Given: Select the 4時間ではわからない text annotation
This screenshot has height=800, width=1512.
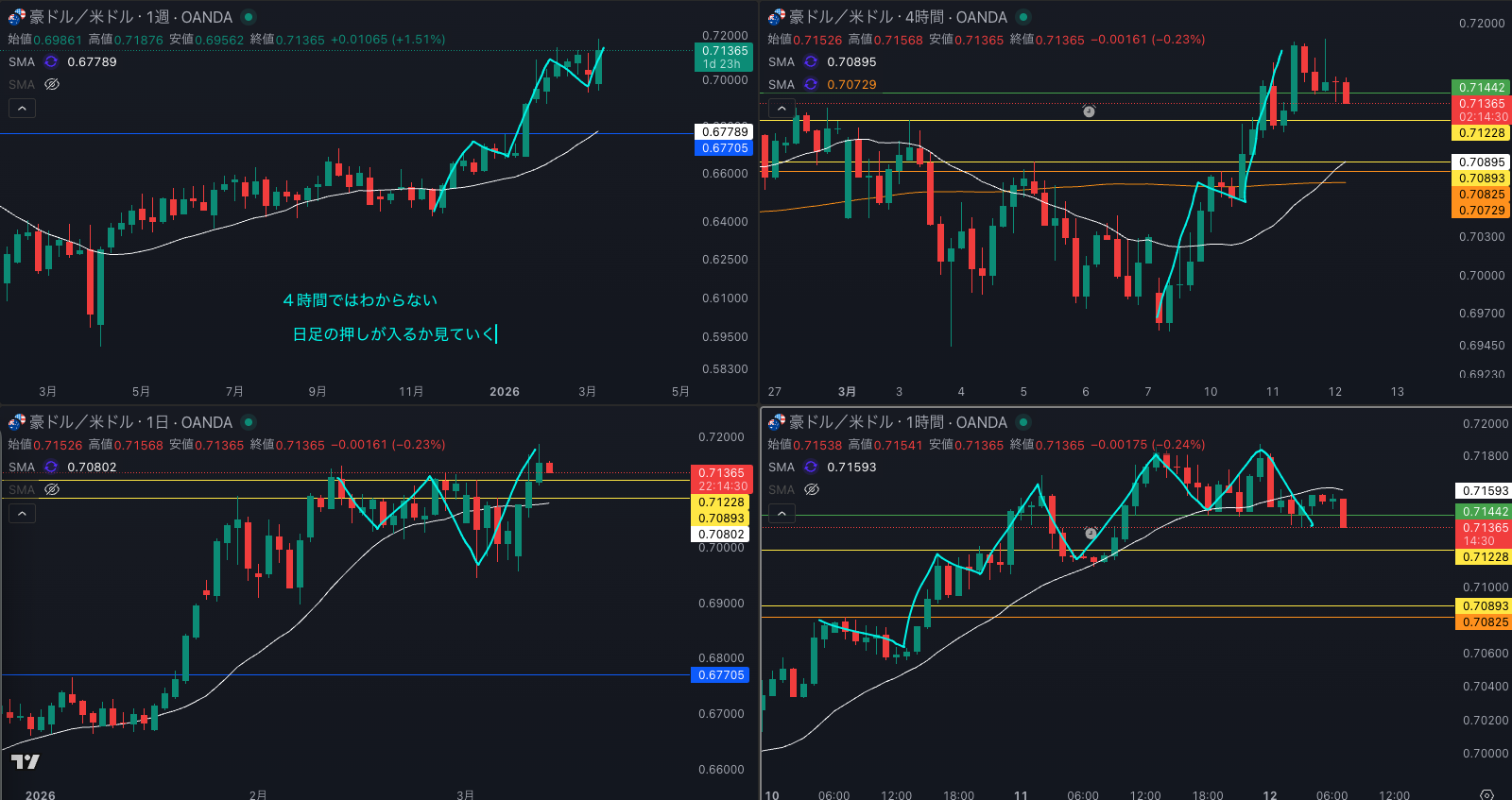Looking at the screenshot, I should point(360,300).
